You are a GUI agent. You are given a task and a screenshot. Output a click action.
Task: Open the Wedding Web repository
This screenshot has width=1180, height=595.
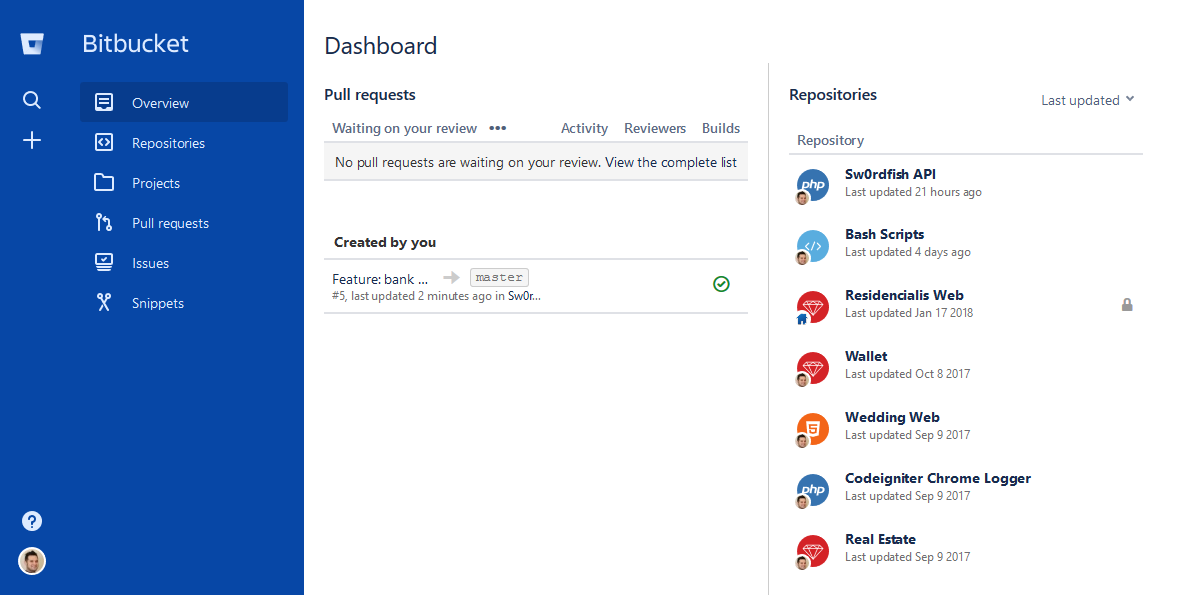point(892,417)
